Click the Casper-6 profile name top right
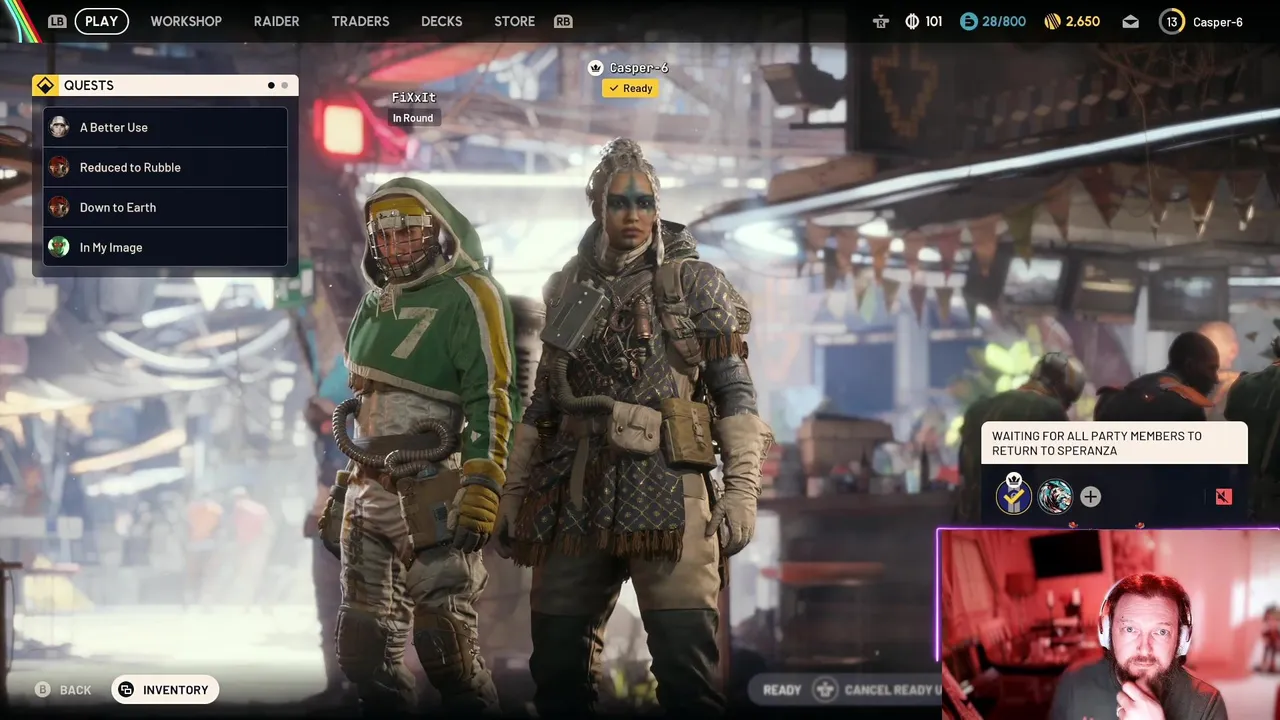This screenshot has height=720, width=1280. [1218, 21]
